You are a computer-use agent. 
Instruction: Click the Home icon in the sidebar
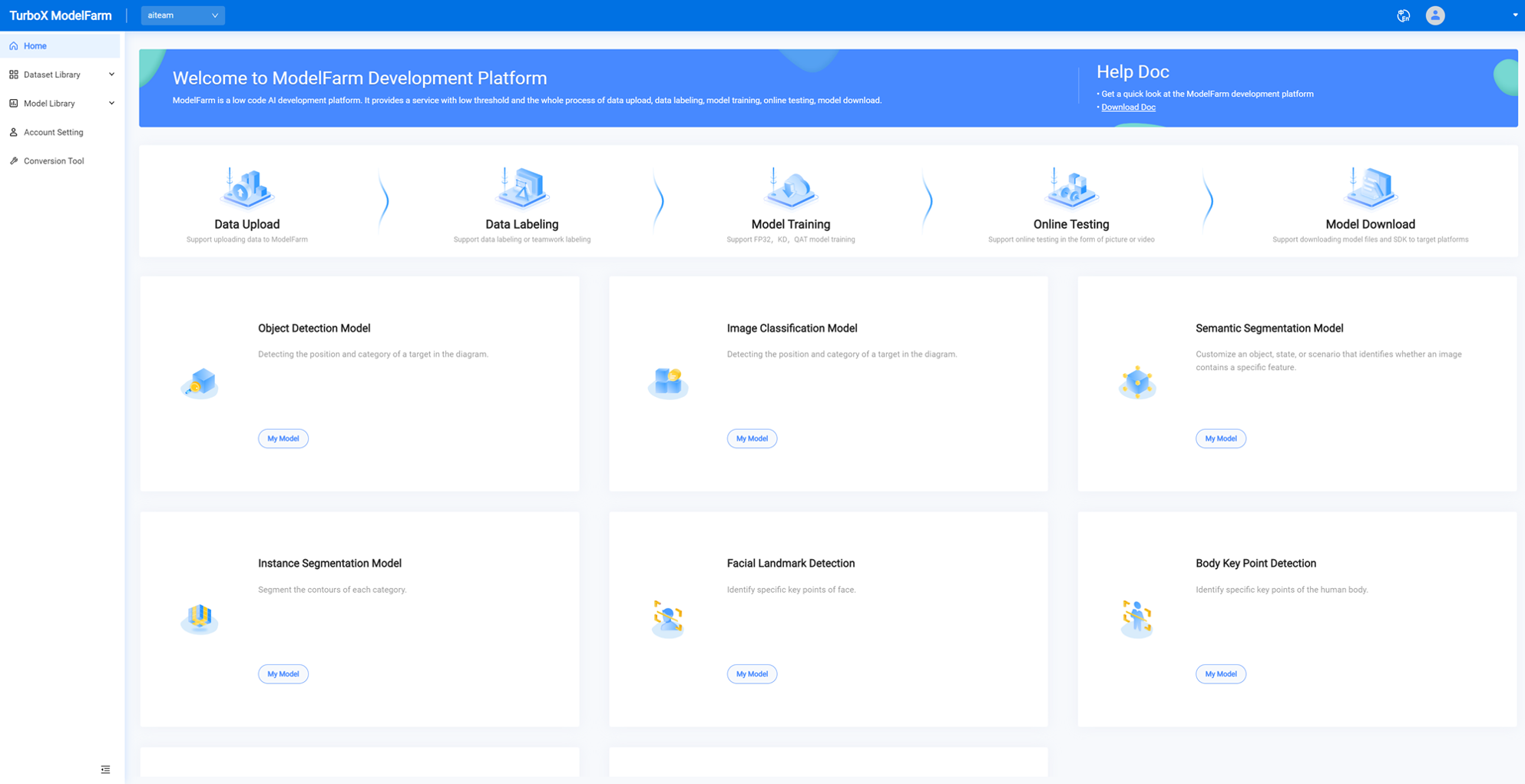14,46
